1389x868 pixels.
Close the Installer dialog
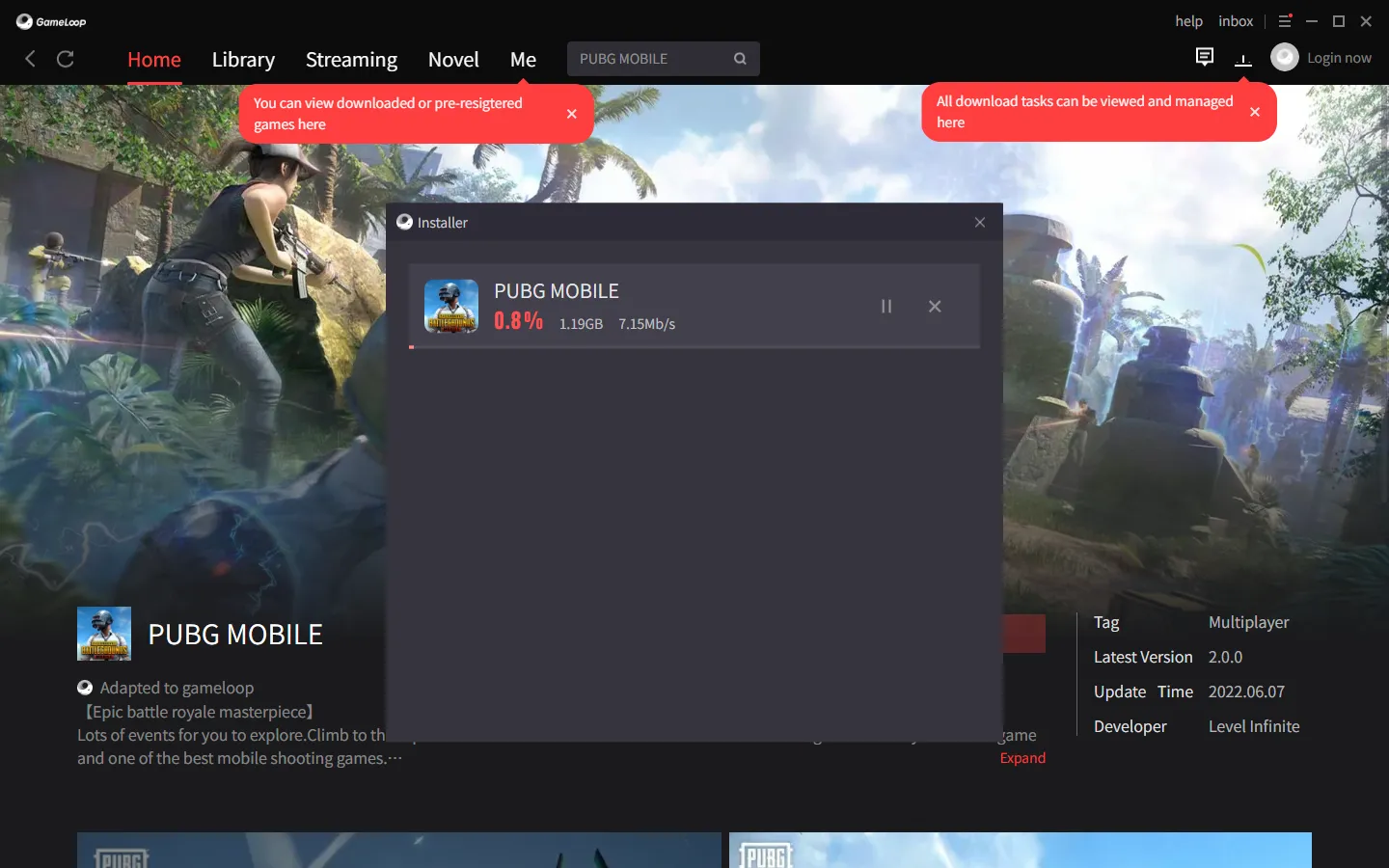click(980, 223)
